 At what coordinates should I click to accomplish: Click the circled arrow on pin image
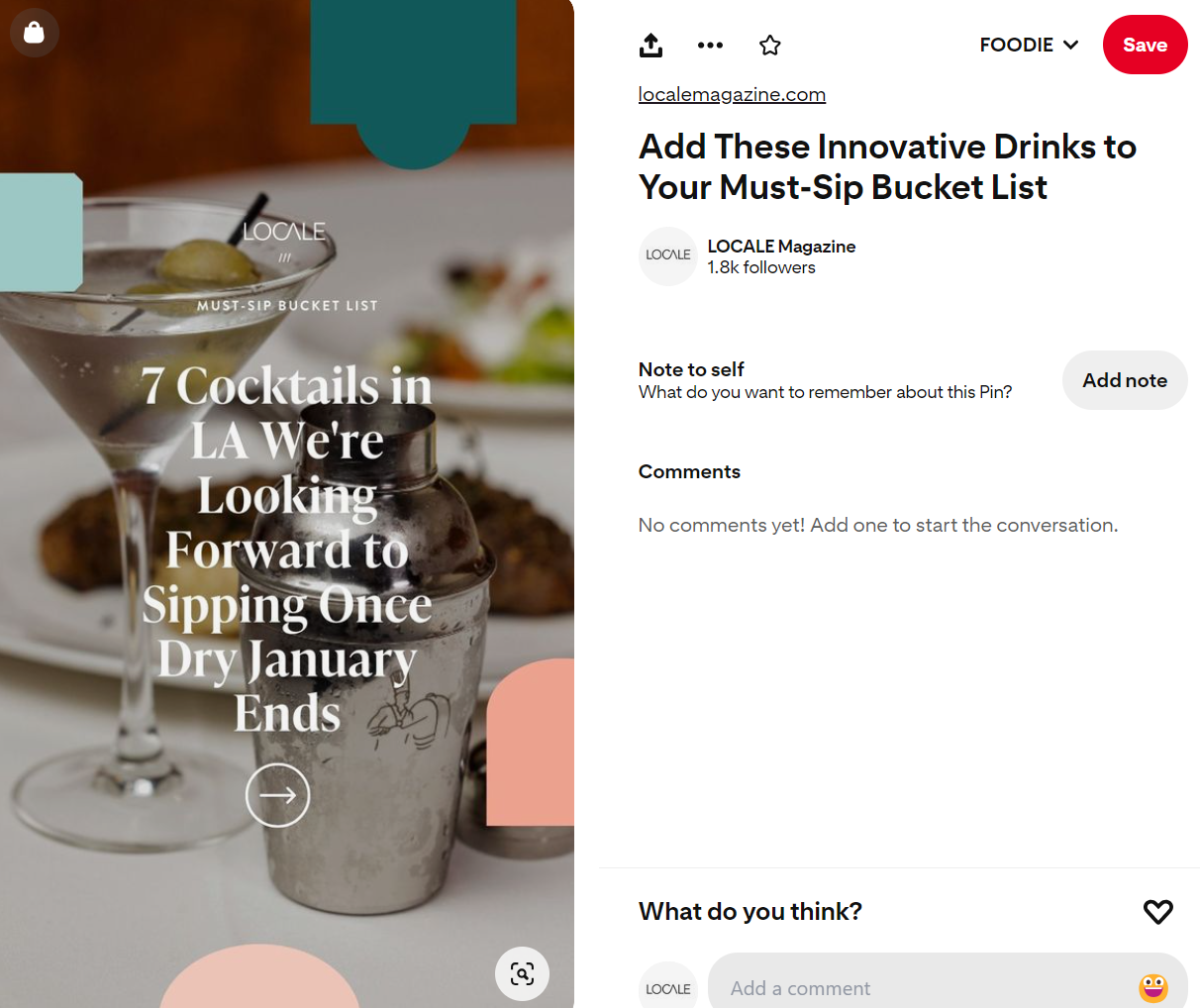[277, 795]
